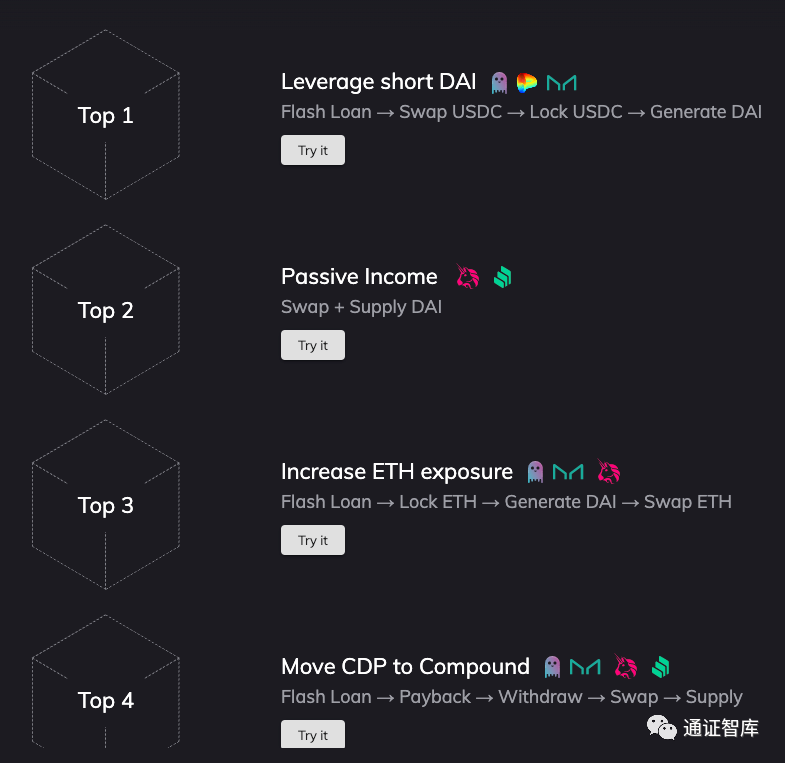Click the Uniswap icon beside Move CDP to Compound
The width and height of the screenshot is (785, 763).
point(625,666)
